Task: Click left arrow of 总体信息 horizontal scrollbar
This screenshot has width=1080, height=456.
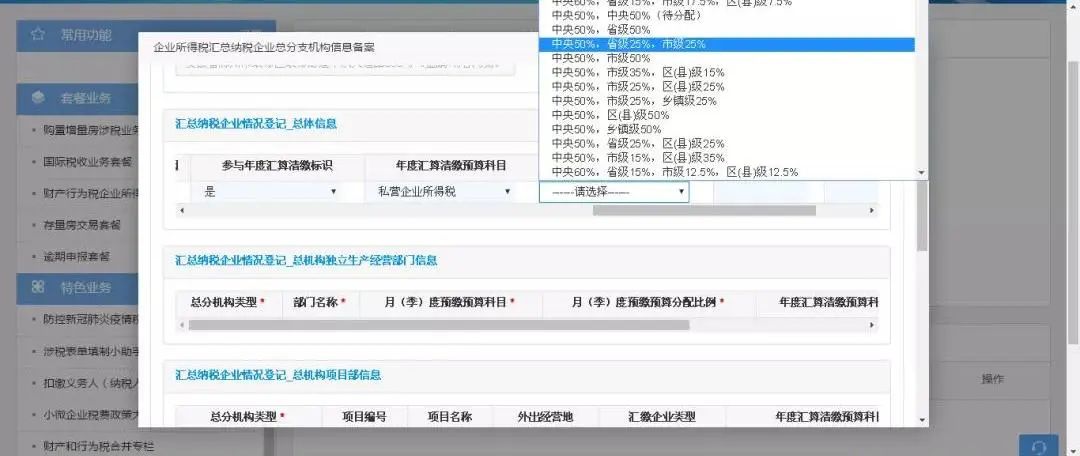Action: (x=182, y=210)
